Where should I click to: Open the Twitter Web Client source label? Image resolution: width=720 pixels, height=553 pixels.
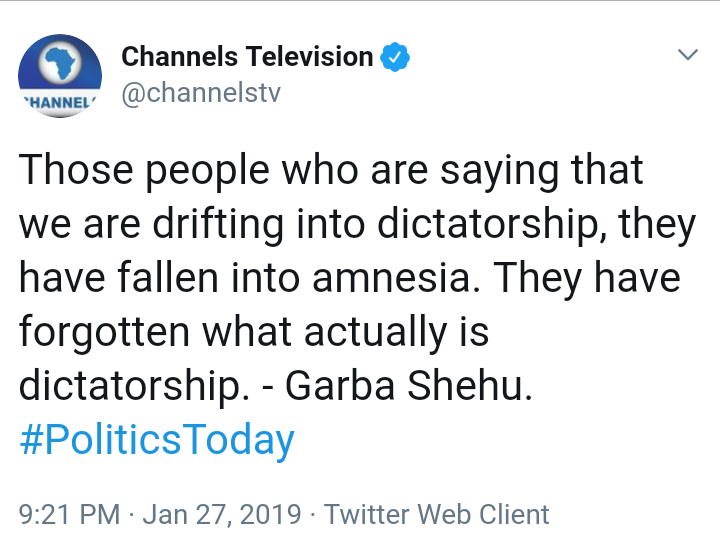pos(437,514)
